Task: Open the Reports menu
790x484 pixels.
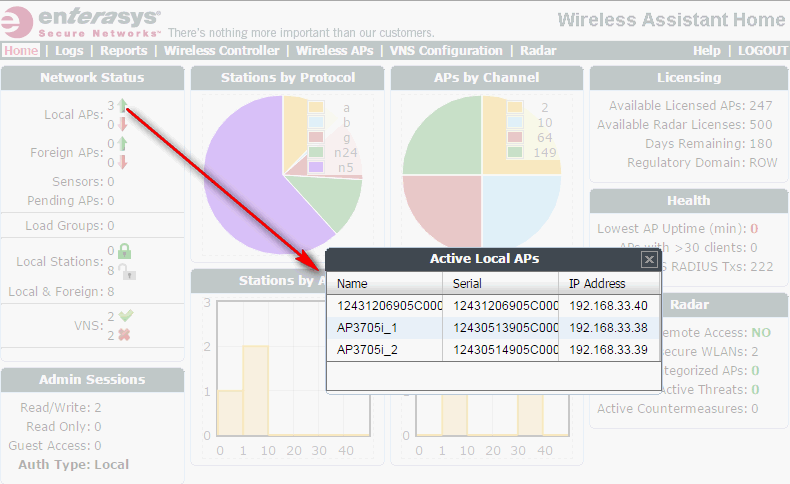Action: point(123,50)
